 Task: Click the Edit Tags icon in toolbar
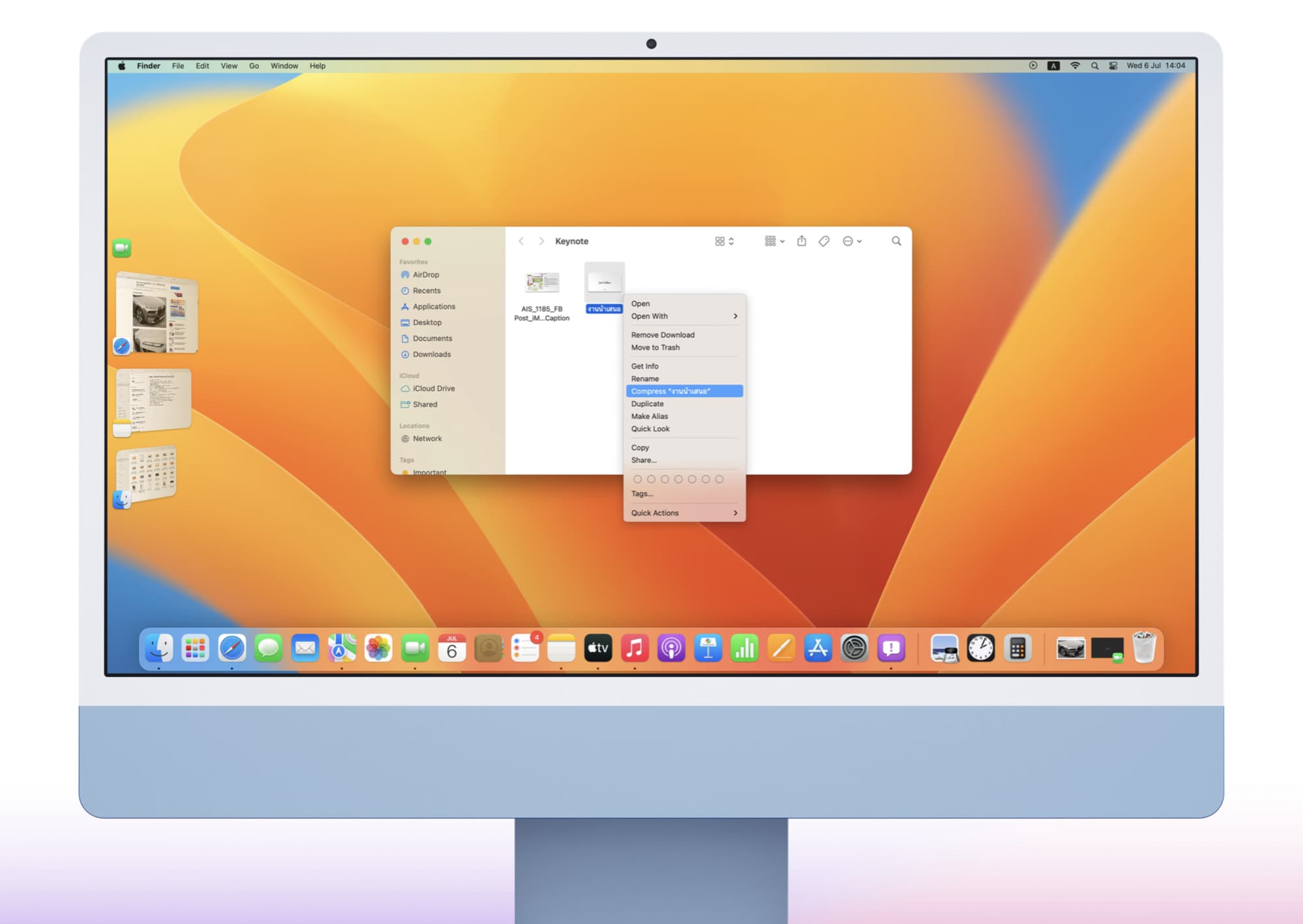tap(824, 241)
